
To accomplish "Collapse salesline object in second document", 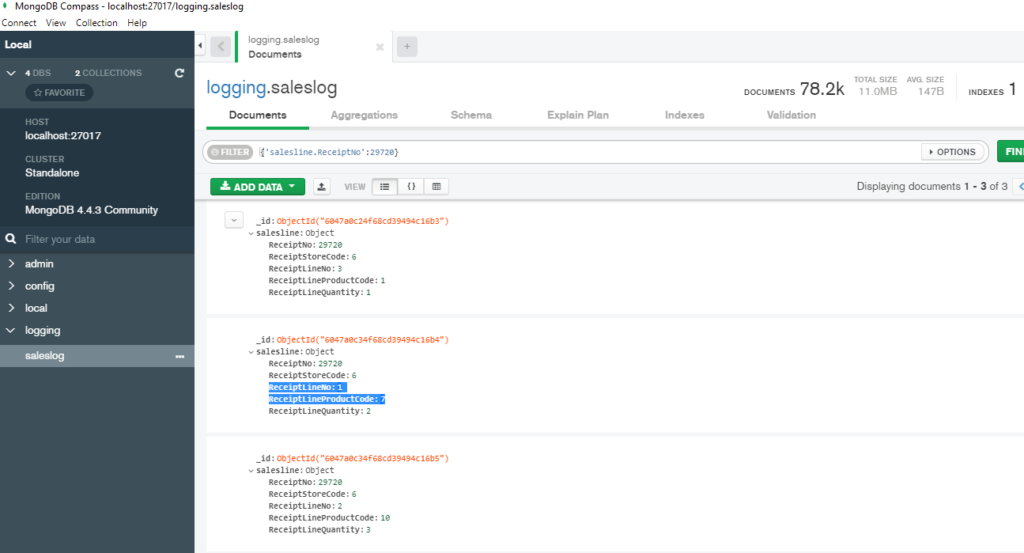I will tap(251, 352).
